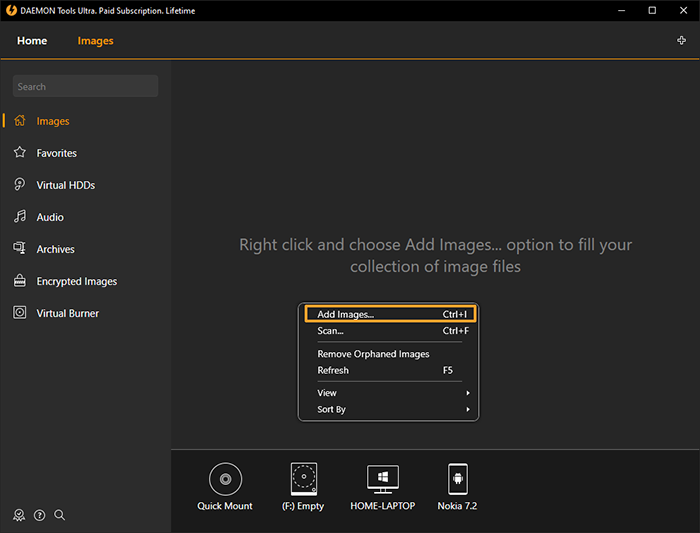Image resolution: width=700 pixels, height=533 pixels.
Task: Click the Encrypted Images lock icon
Action: pos(20,281)
